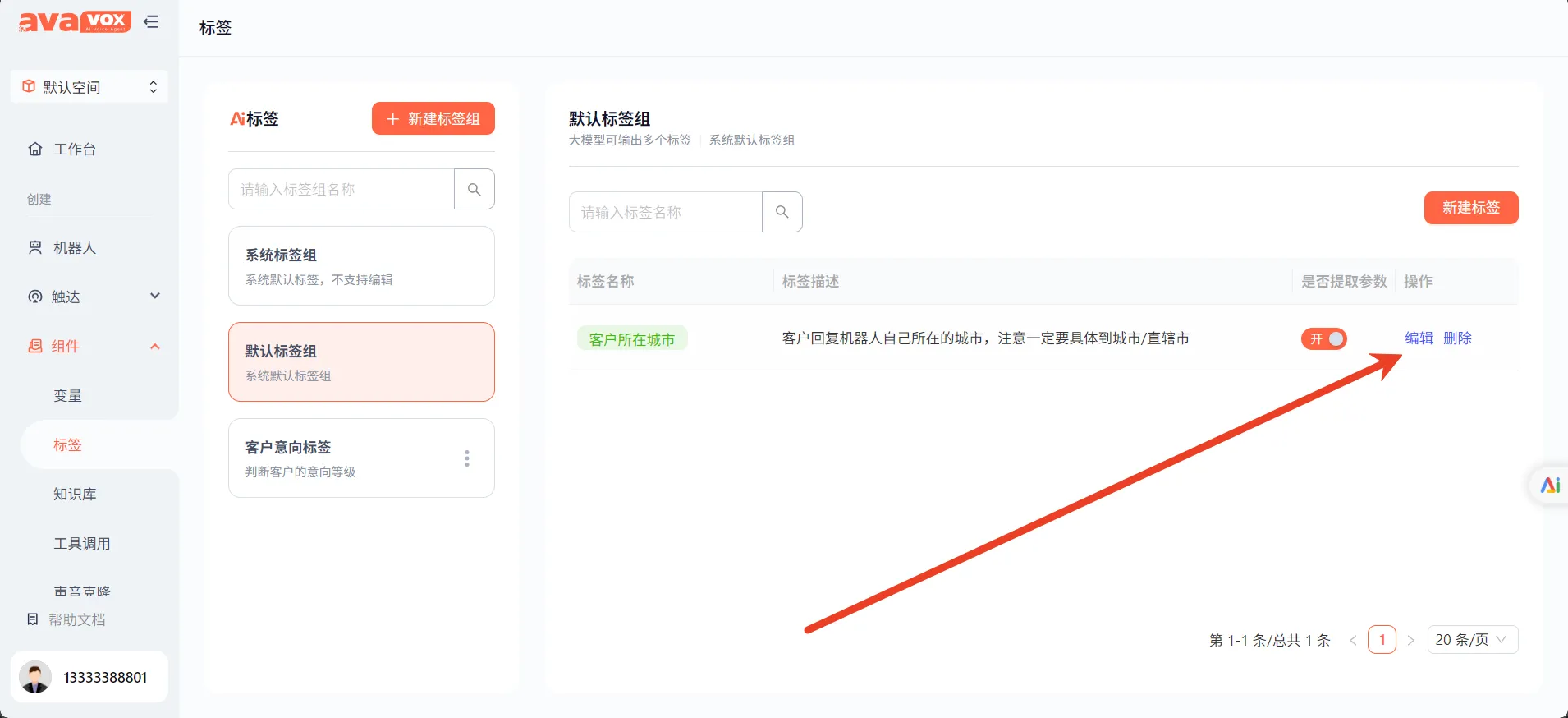Image resolution: width=1568 pixels, height=718 pixels.
Task: Focus the 请输入标签名称 search field
Action: click(665, 212)
